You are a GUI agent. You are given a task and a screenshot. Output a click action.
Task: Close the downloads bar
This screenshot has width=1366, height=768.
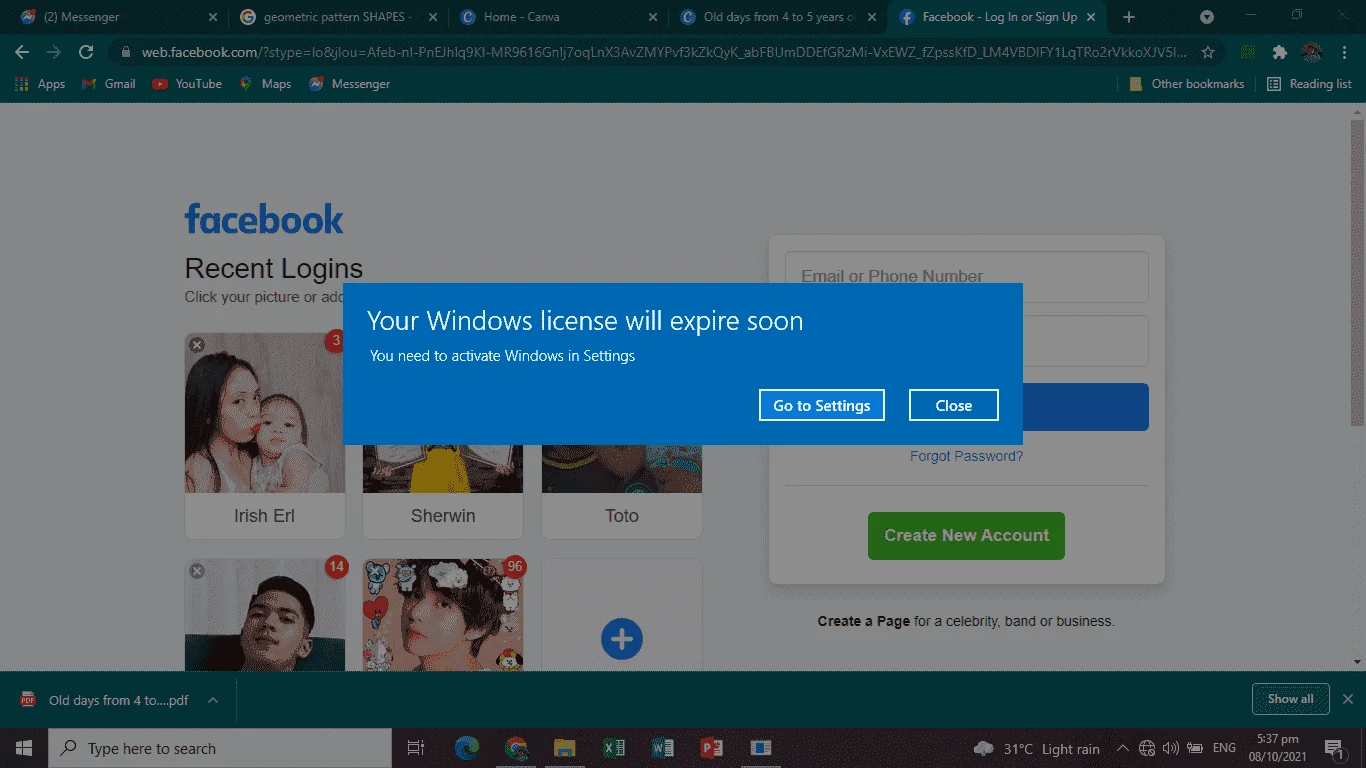[1348, 699]
